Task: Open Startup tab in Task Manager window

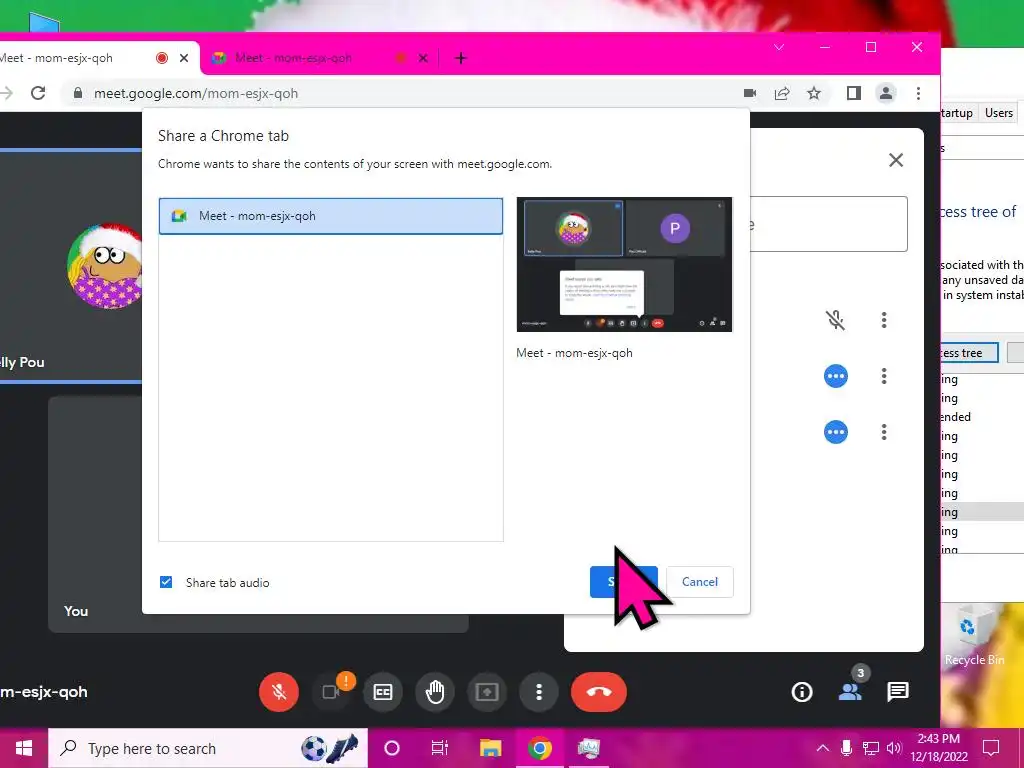Action: [957, 113]
